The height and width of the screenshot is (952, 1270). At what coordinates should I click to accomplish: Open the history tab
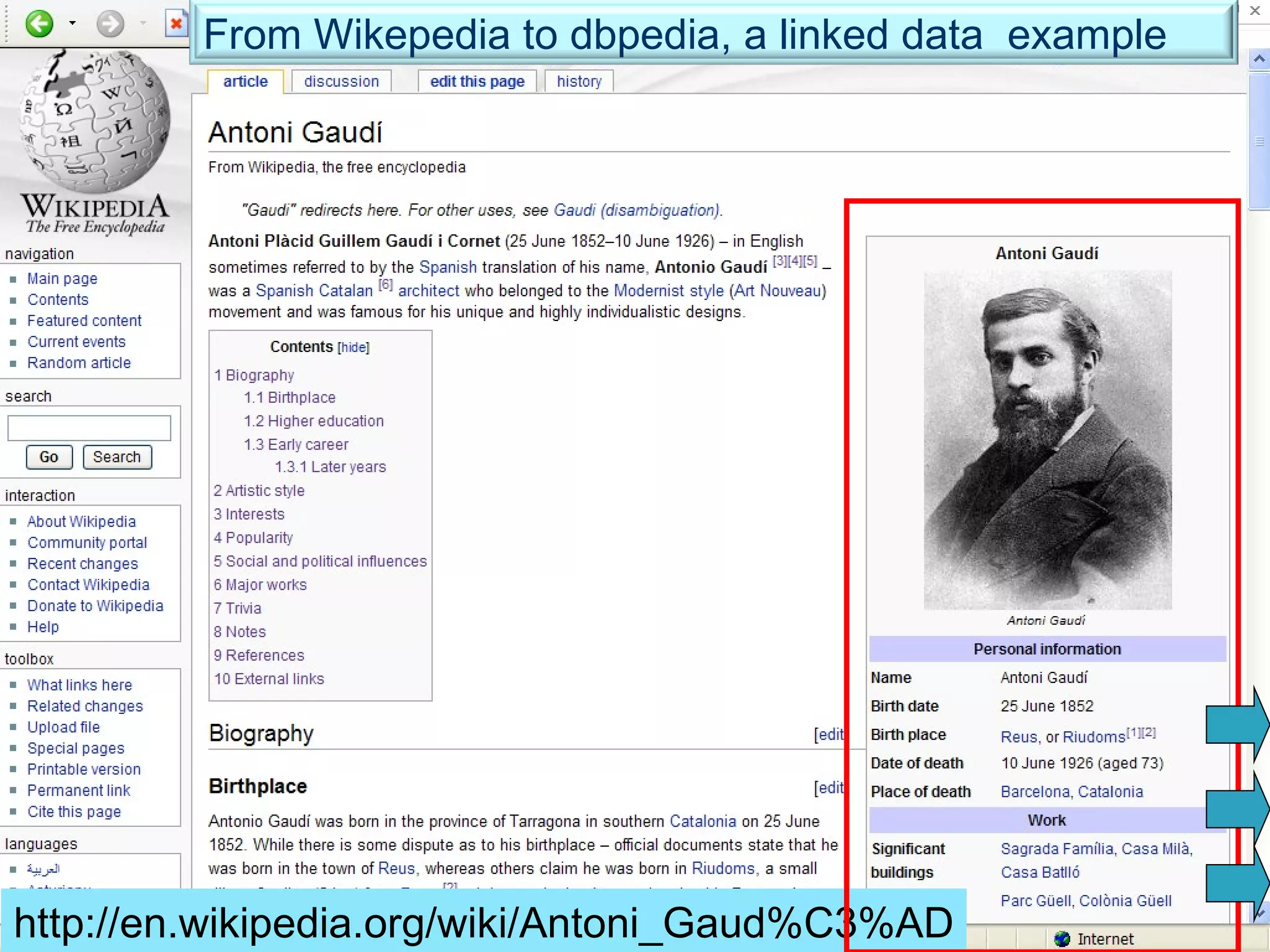coord(579,81)
